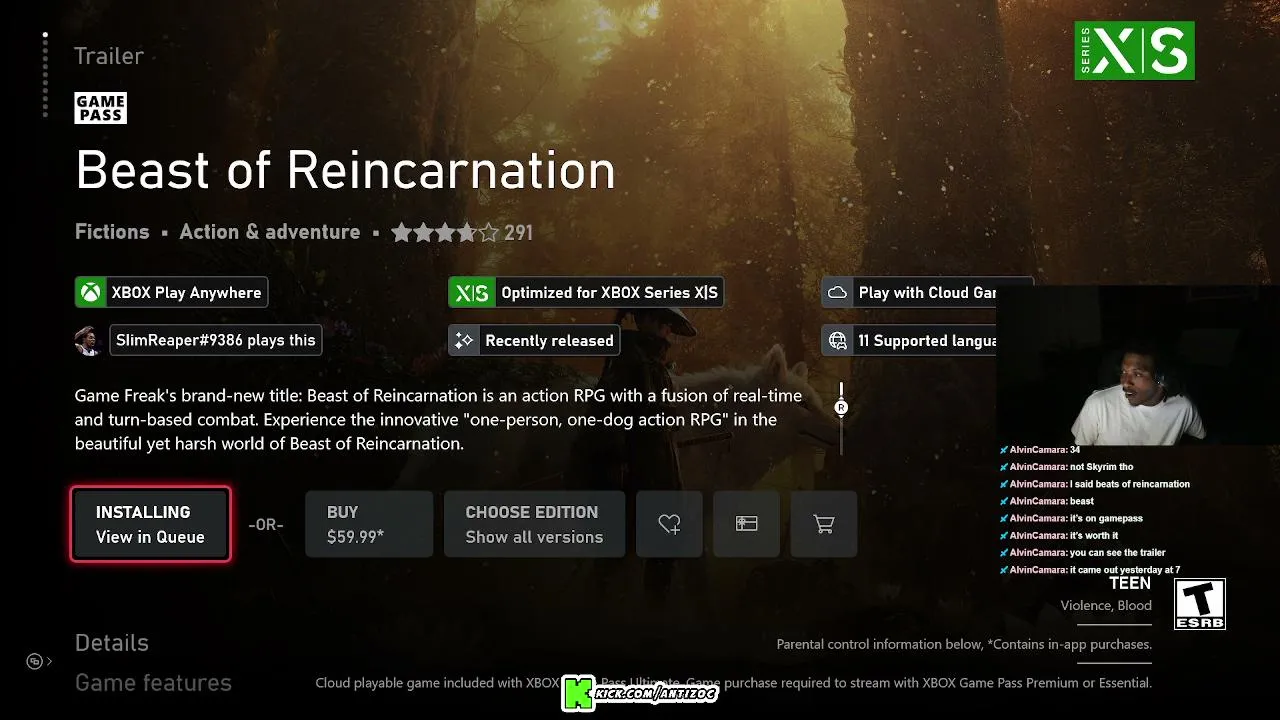This screenshot has width=1280, height=720.
Task: Open the redeem code card icon button
Action: click(747, 524)
